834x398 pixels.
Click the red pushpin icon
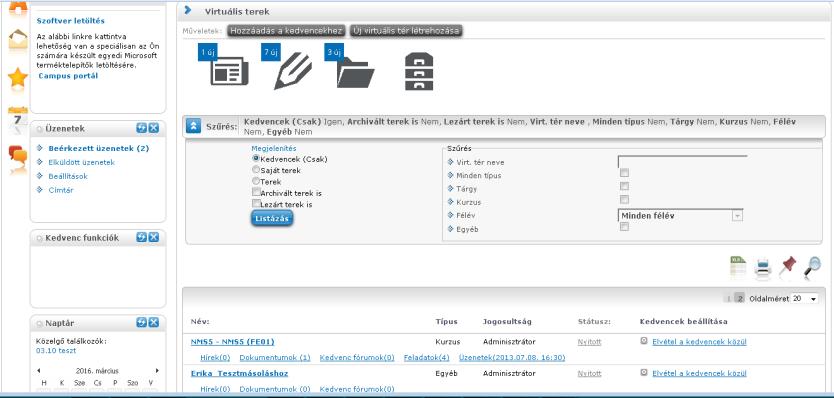[788, 267]
